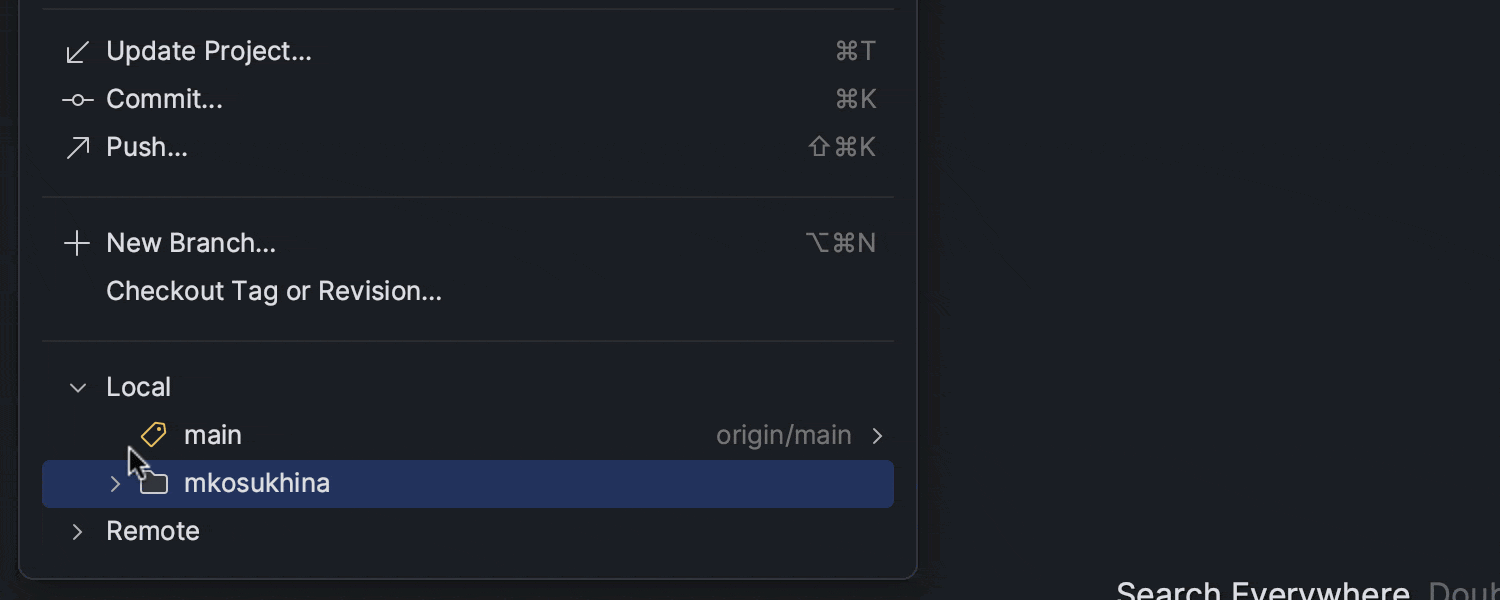Open the submenu arrow next to origin/main
Viewport: 1500px width, 600px height.
pyautogui.click(x=877, y=435)
